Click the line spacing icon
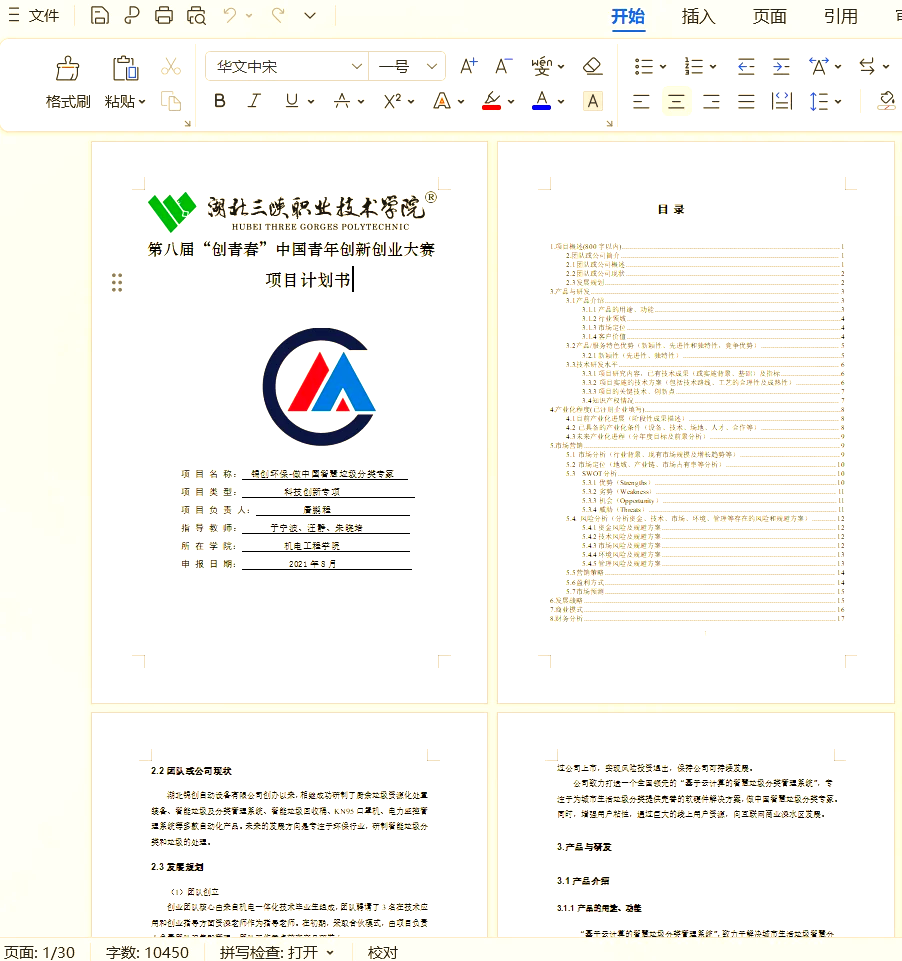 click(819, 101)
